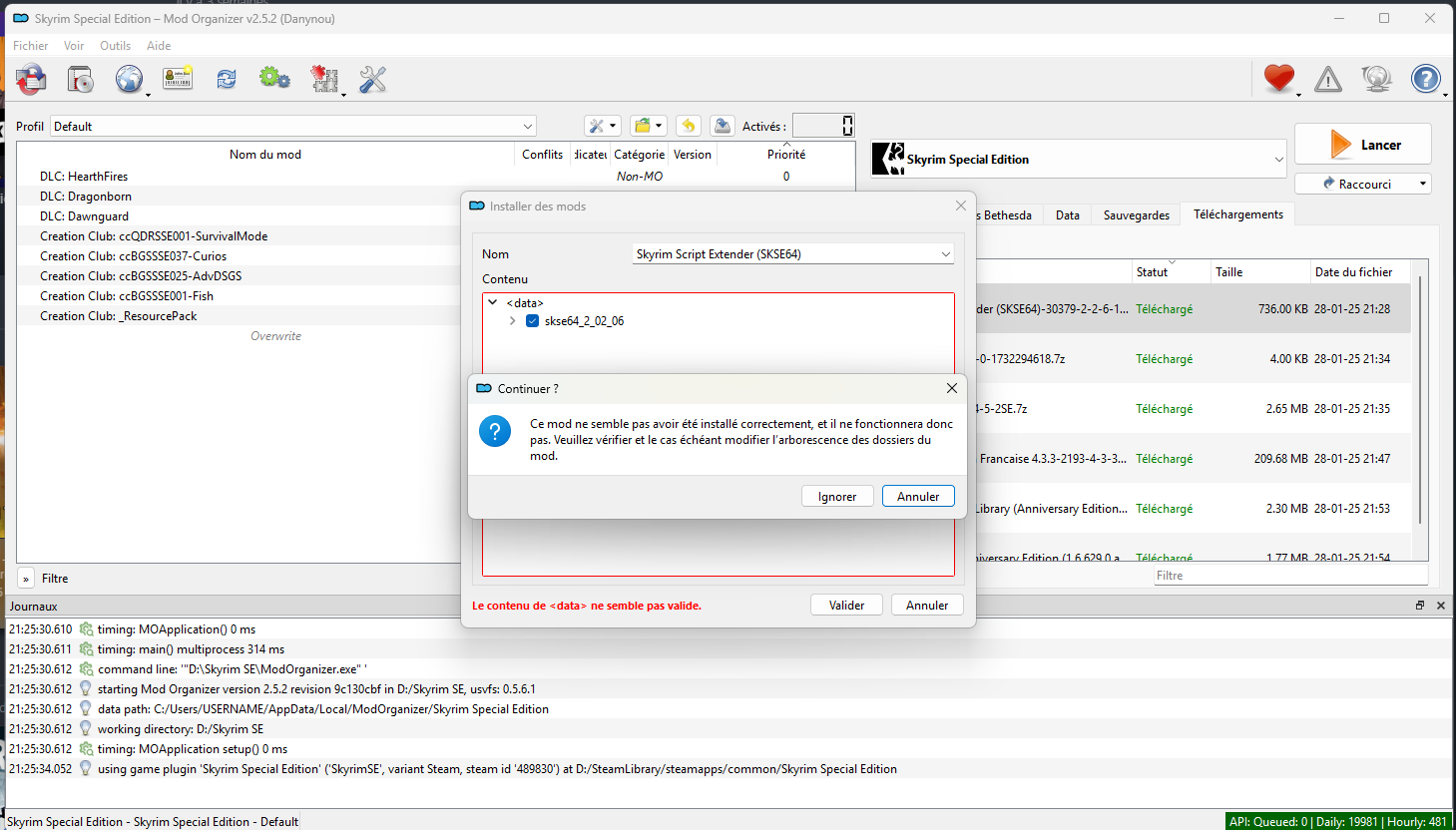Screen dimensions: 1456x830
Task: Select the Téléchargements tab
Action: pos(1238,213)
